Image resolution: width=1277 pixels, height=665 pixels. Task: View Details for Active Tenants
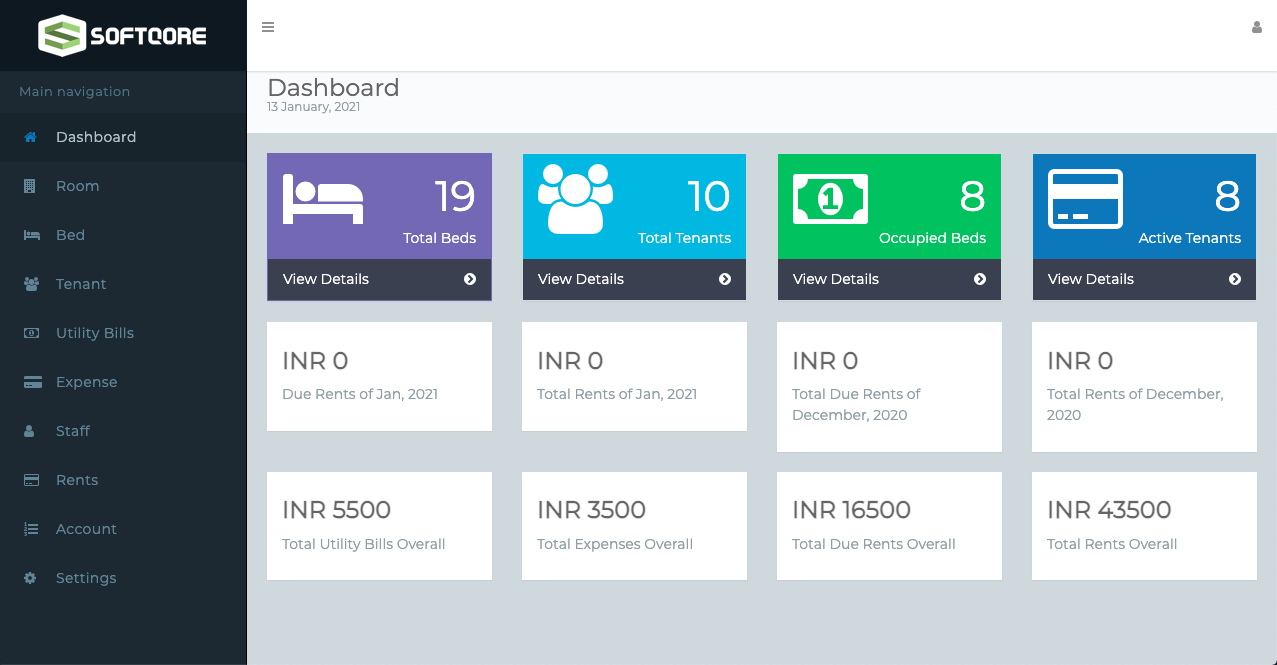(1144, 279)
